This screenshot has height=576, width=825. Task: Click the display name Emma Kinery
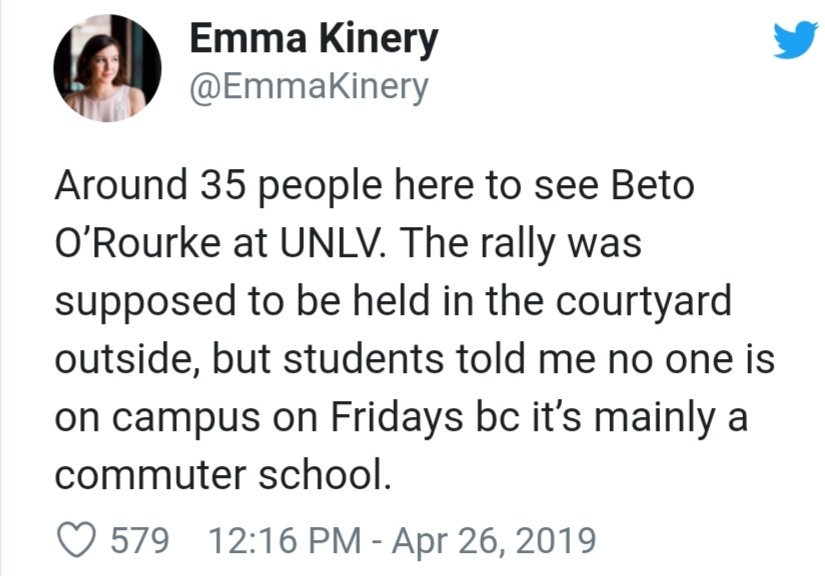point(313,40)
